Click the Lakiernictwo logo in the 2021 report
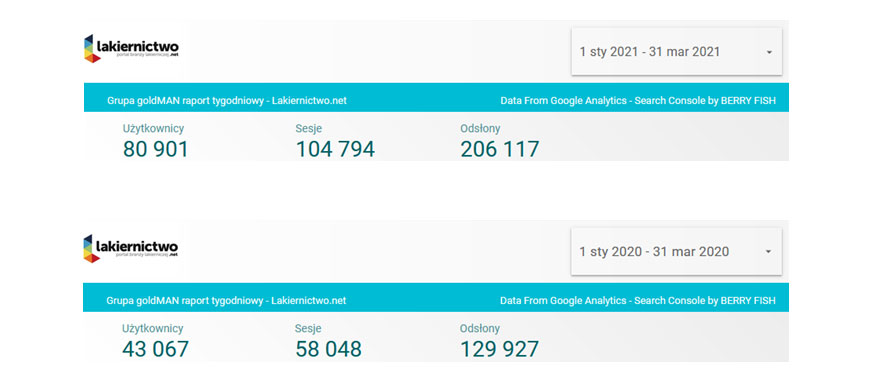The width and height of the screenshot is (872, 378). [131, 48]
